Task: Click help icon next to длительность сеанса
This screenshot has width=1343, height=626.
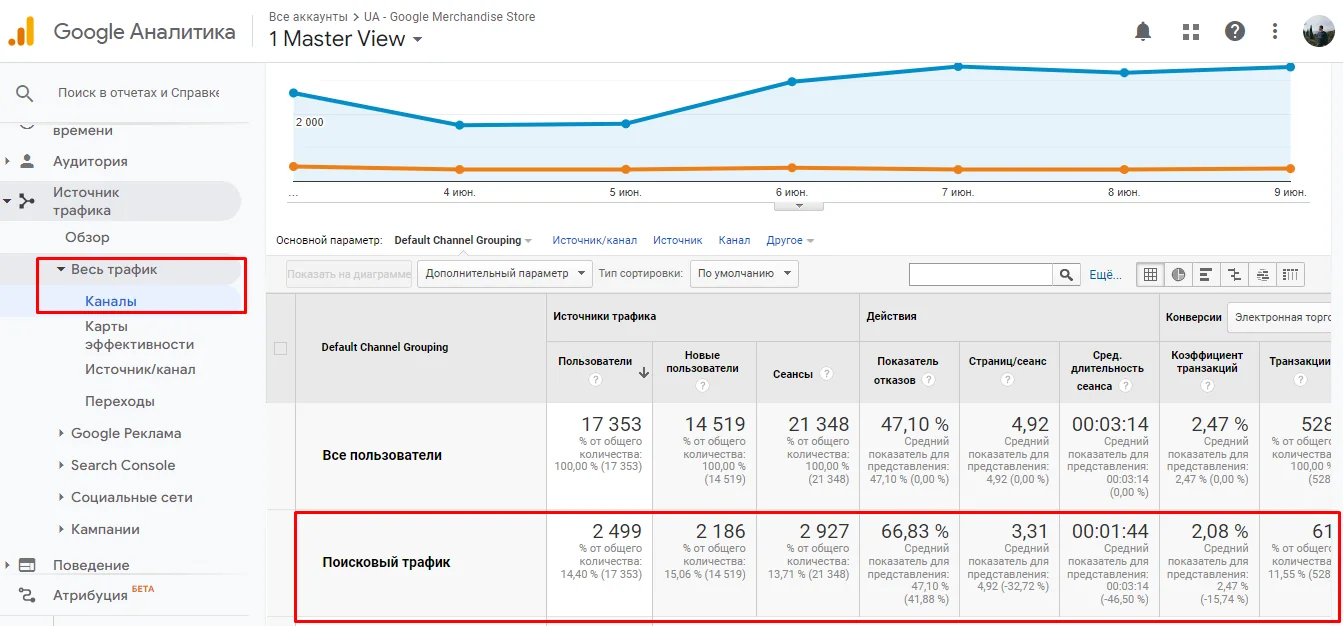Action: pos(1125,386)
